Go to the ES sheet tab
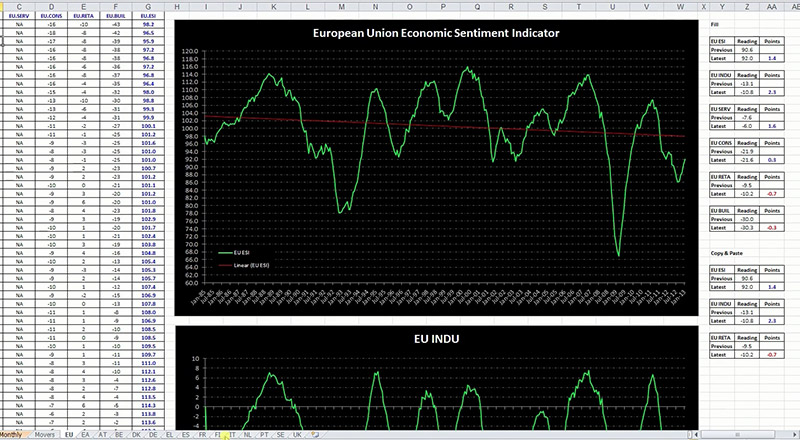800x440 pixels. coord(186,435)
